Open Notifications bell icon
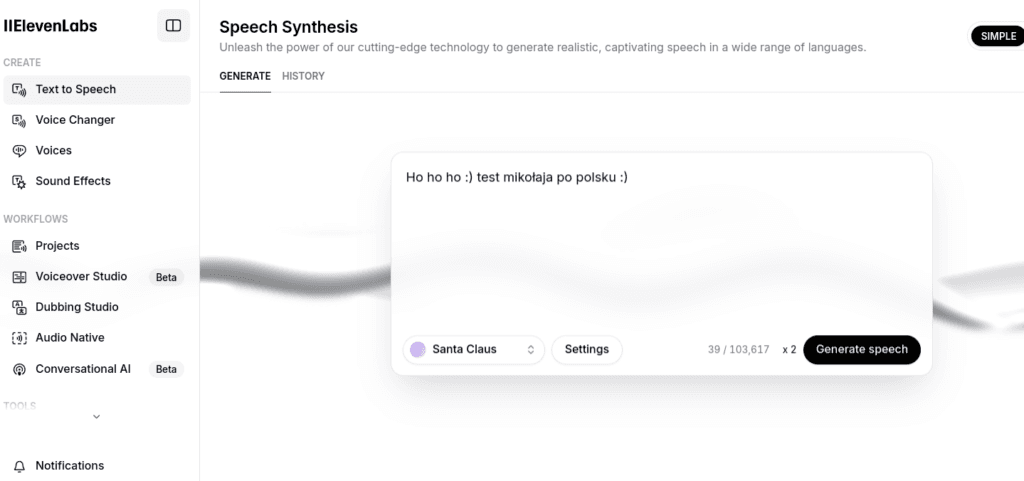 pyautogui.click(x=19, y=466)
